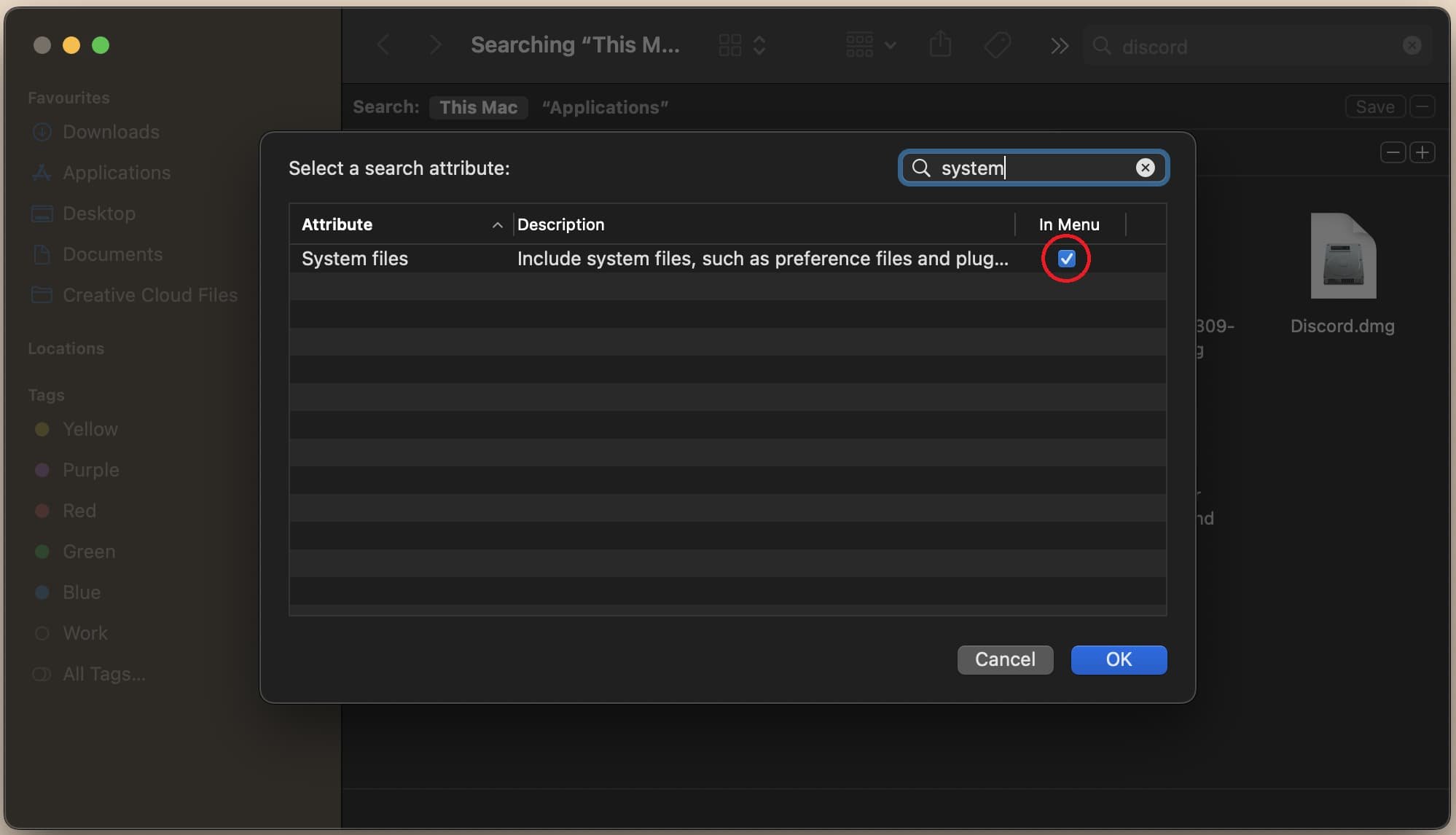Open Downloads in the sidebar

(110, 132)
